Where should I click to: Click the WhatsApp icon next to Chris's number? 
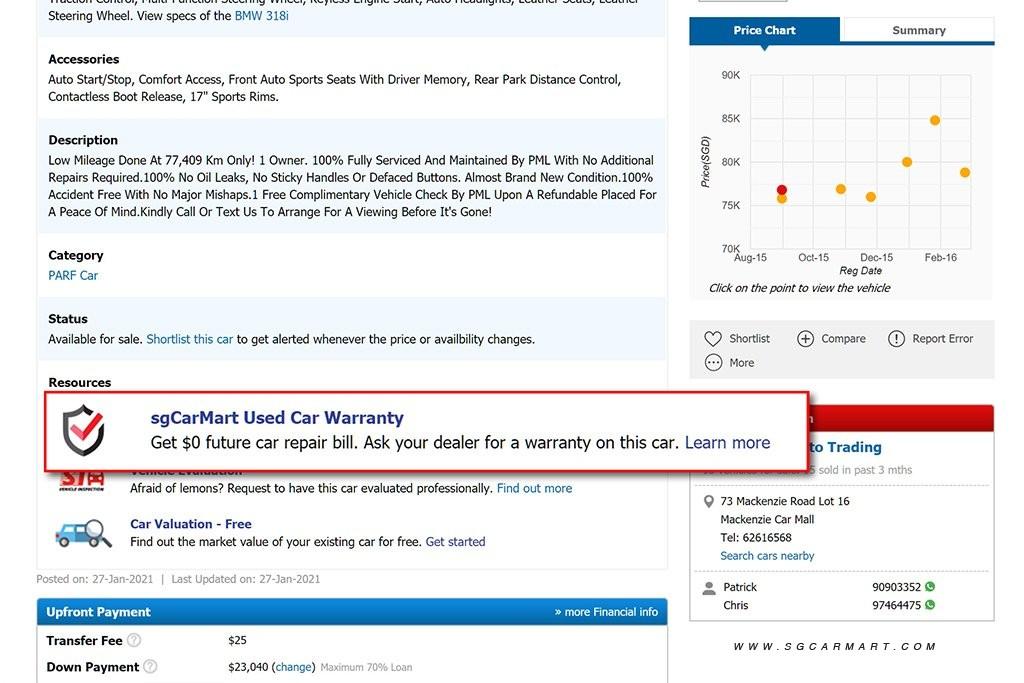click(x=930, y=605)
